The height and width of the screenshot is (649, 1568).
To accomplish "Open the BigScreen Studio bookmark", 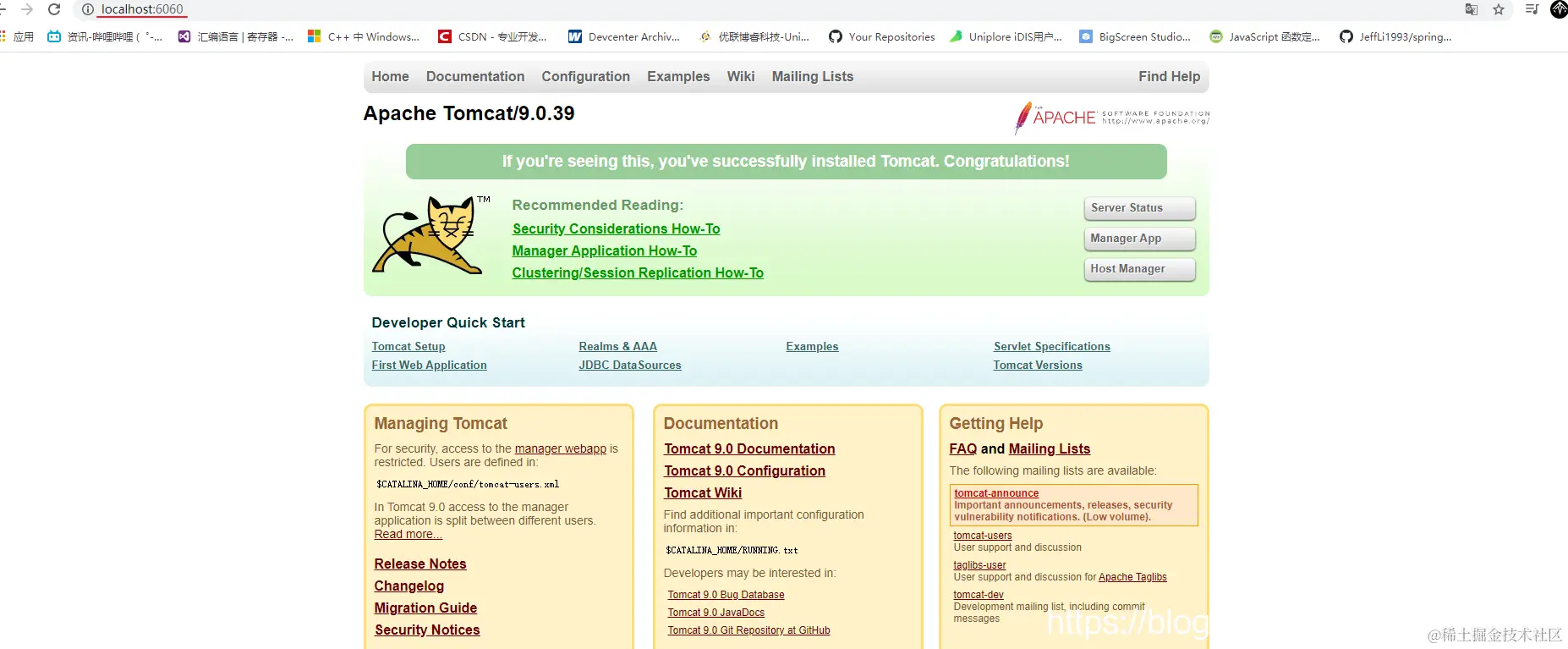I will coord(1135,36).
